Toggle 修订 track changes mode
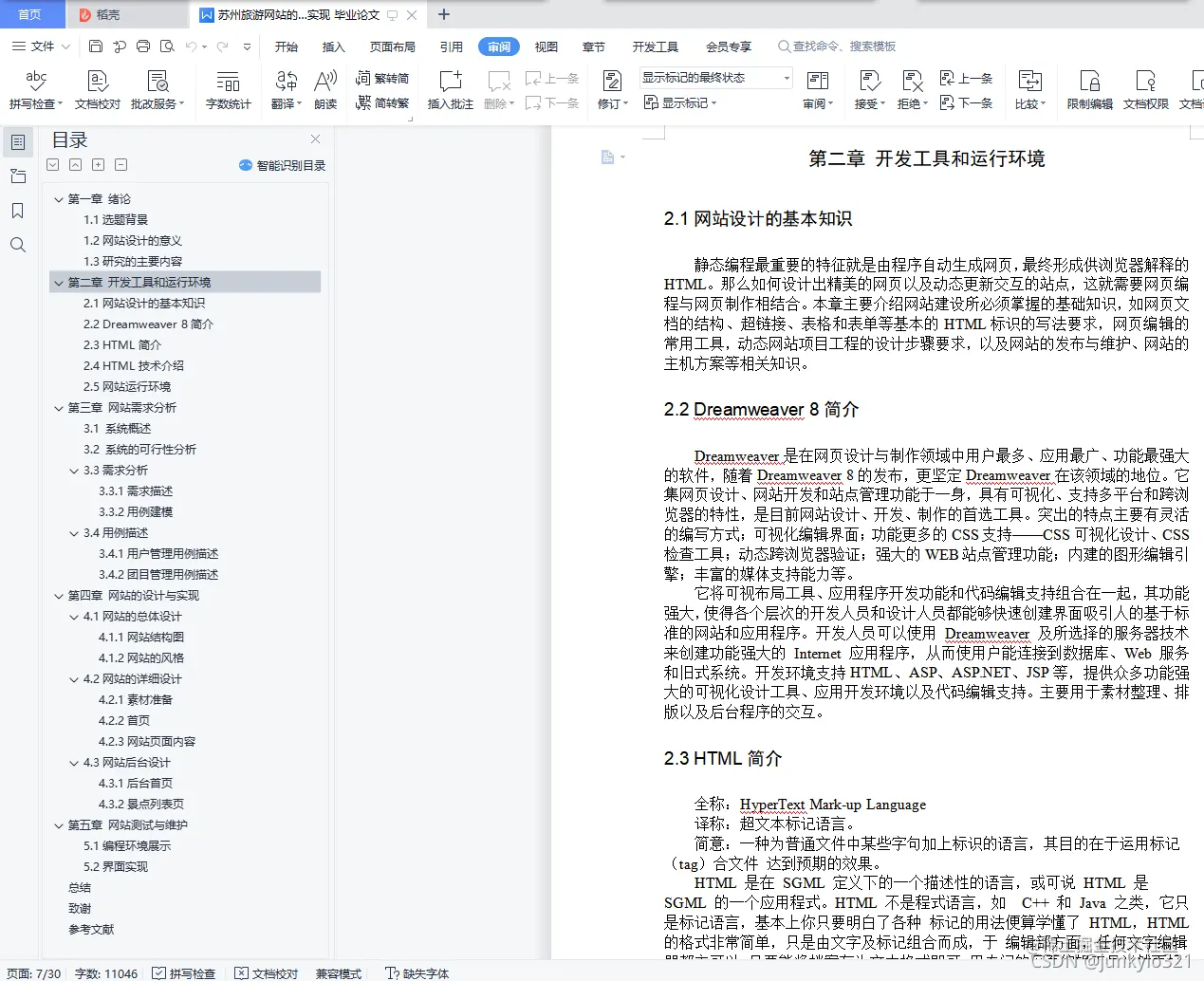This screenshot has width=1204, height=981. pos(612,90)
